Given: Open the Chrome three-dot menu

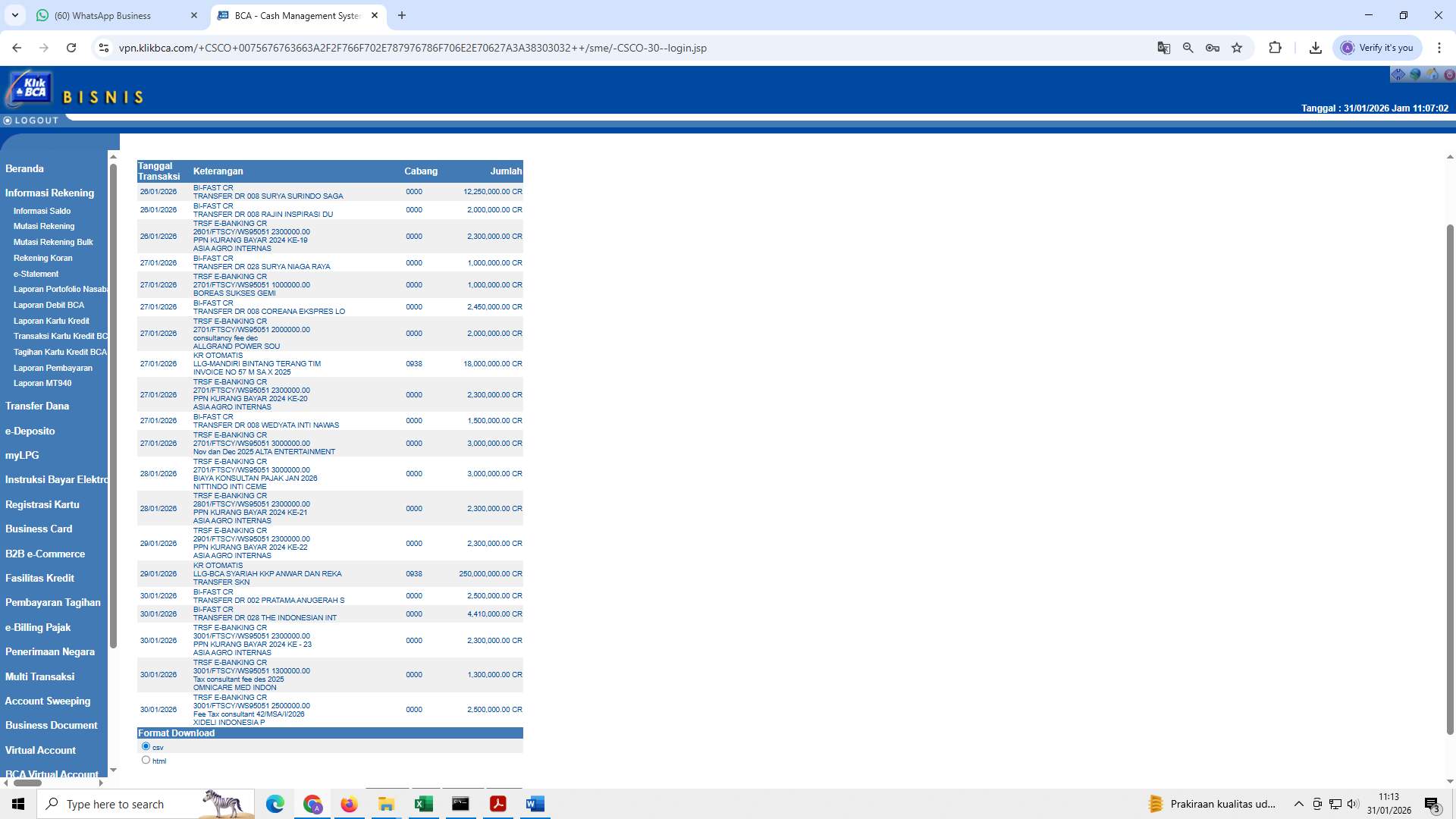Looking at the screenshot, I should (1440, 47).
